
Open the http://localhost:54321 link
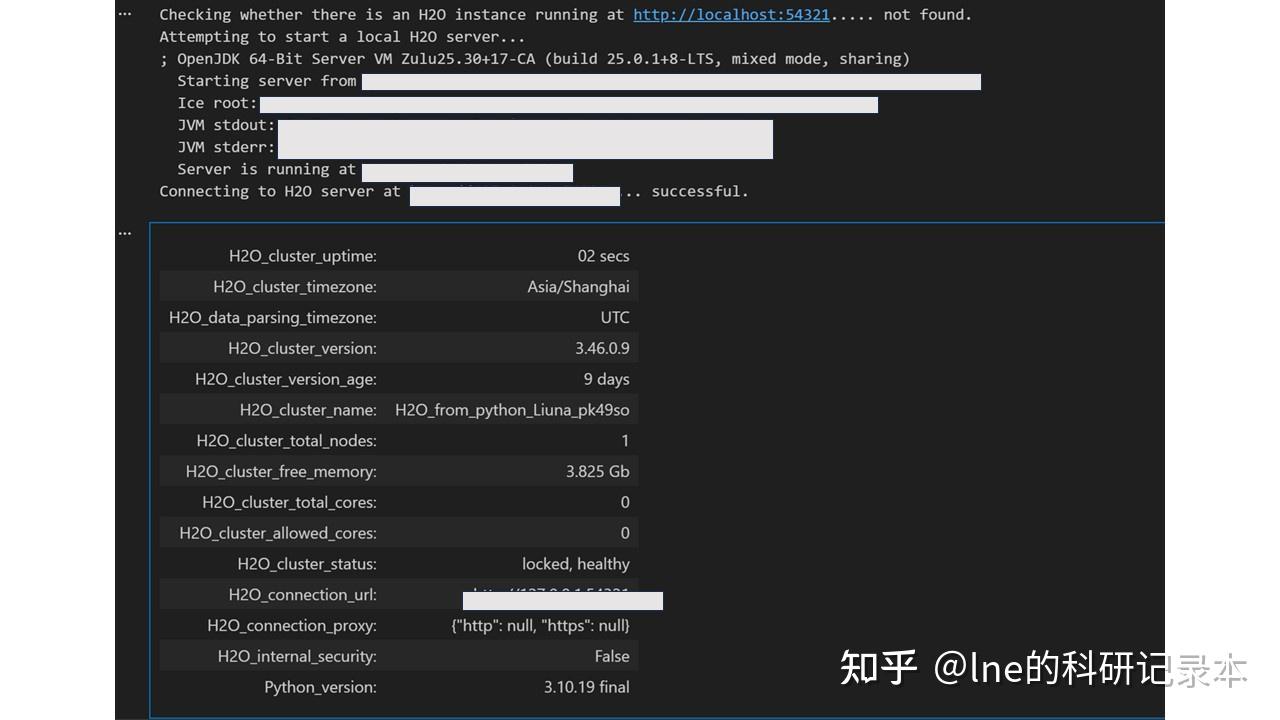(730, 14)
